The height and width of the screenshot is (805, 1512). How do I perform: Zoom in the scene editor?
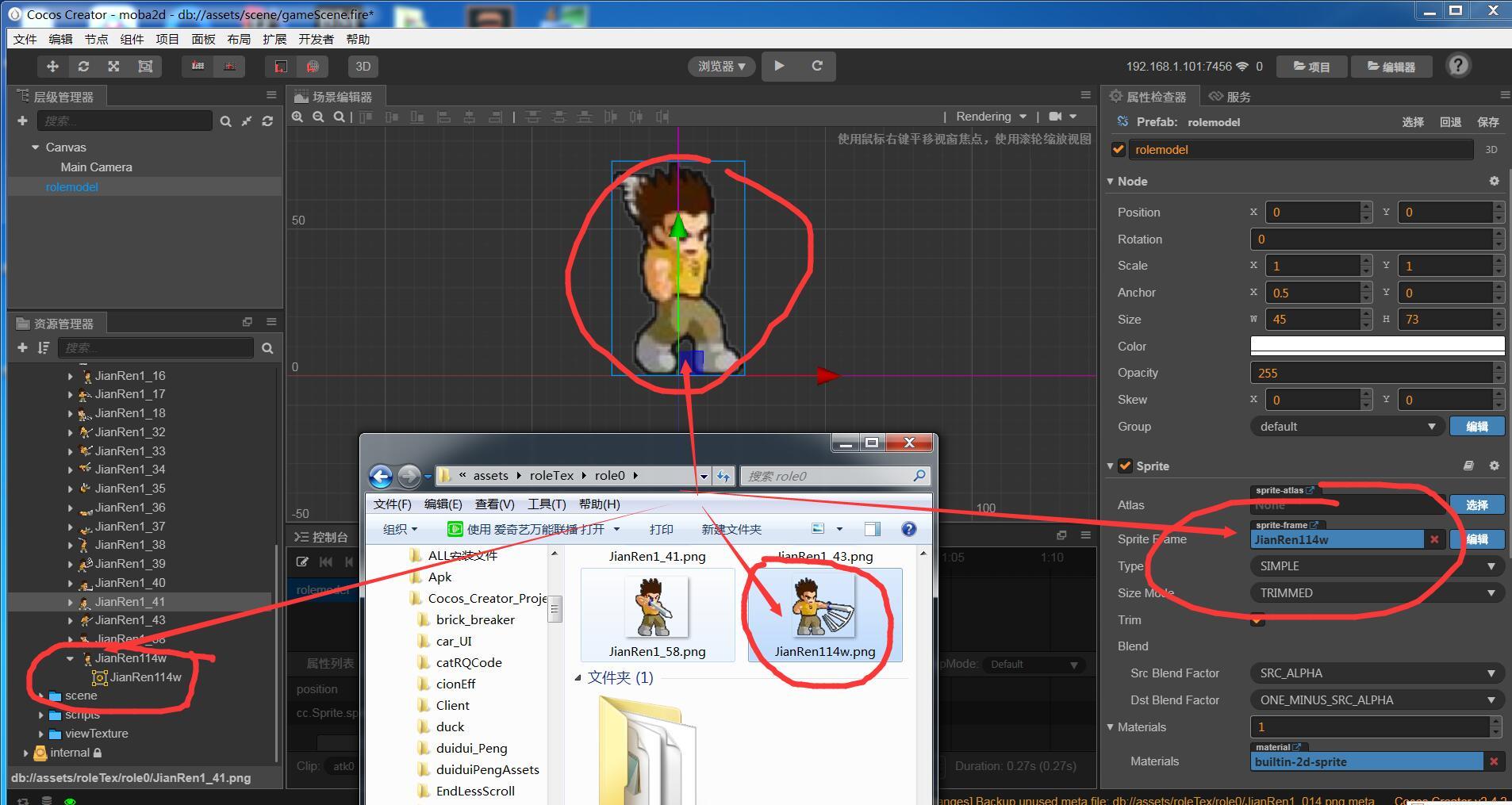297,117
